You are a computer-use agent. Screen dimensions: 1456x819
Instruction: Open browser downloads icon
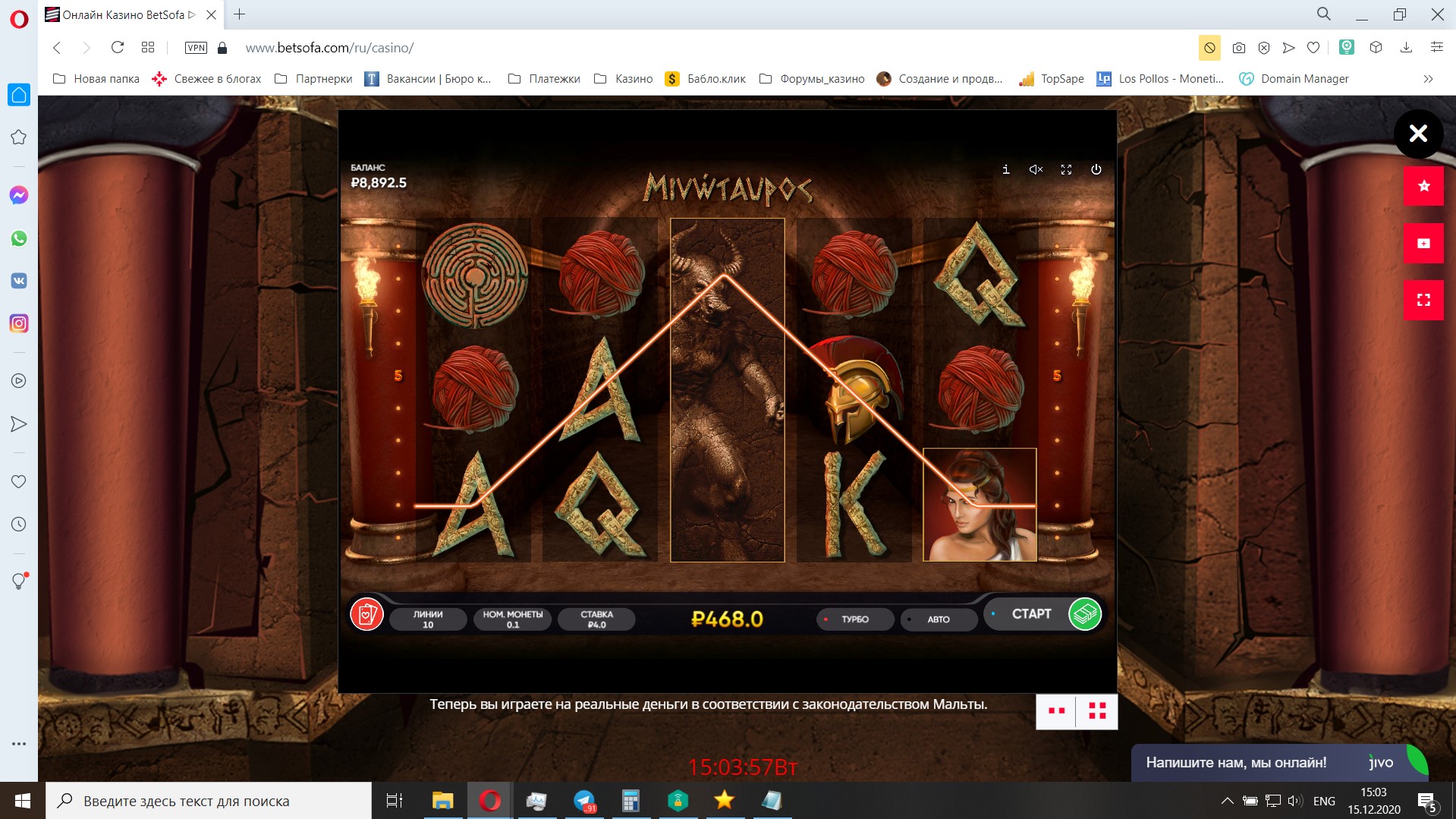pos(1406,48)
